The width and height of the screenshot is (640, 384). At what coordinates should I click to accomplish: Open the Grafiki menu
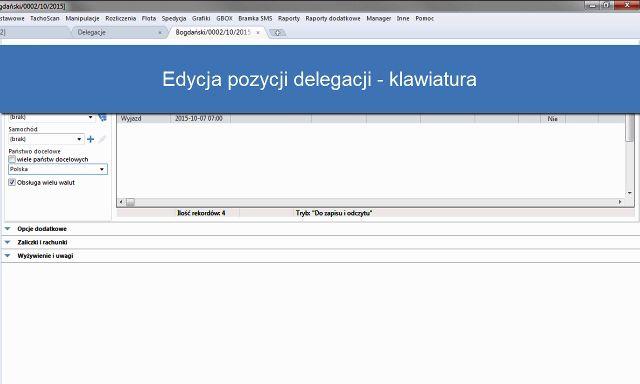coord(201,18)
